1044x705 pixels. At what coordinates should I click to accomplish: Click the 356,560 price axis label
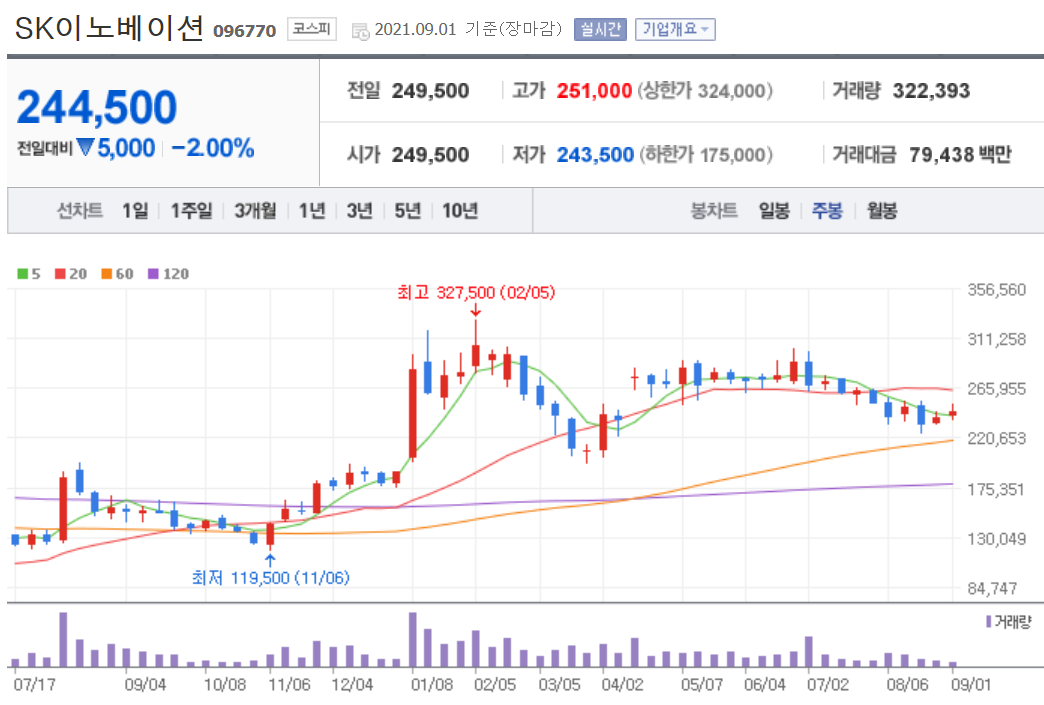[x=997, y=290]
